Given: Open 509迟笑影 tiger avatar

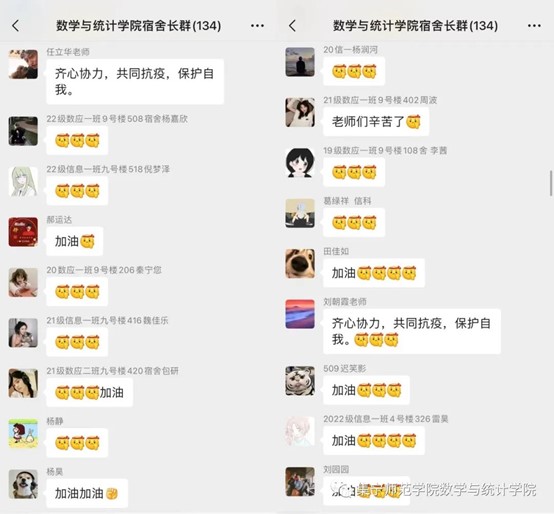Looking at the screenshot, I should [300, 380].
